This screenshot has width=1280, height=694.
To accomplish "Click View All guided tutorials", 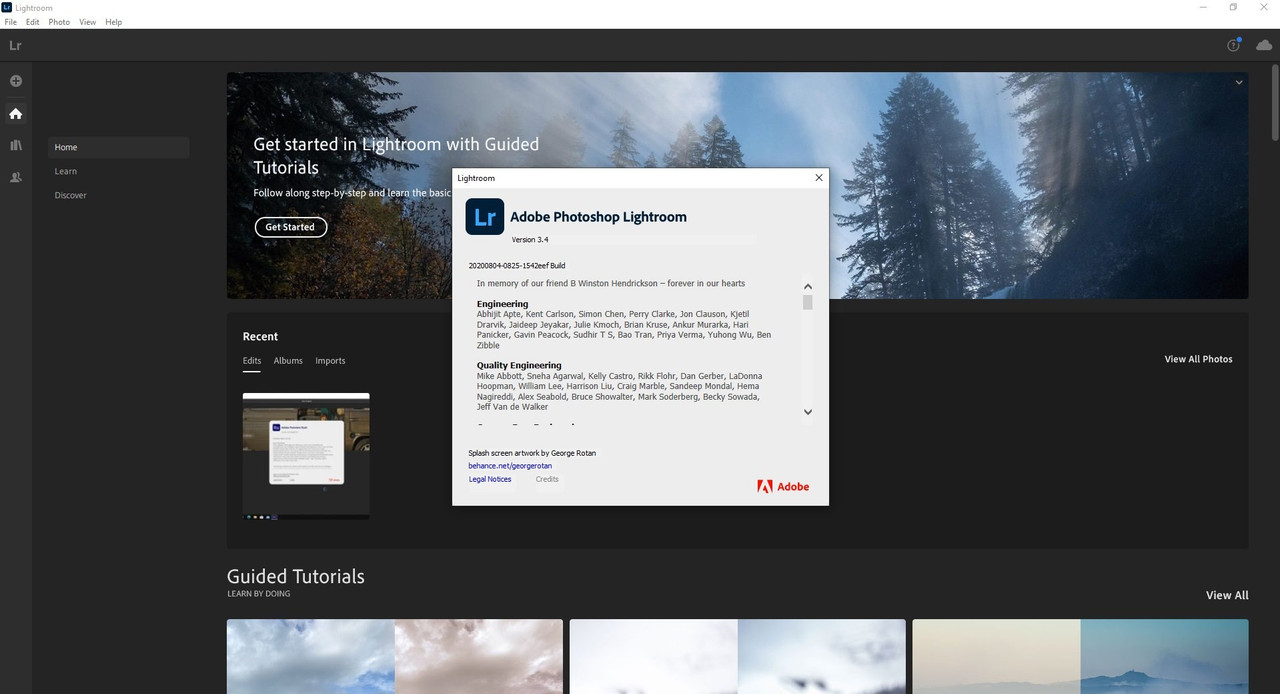I will point(1227,595).
